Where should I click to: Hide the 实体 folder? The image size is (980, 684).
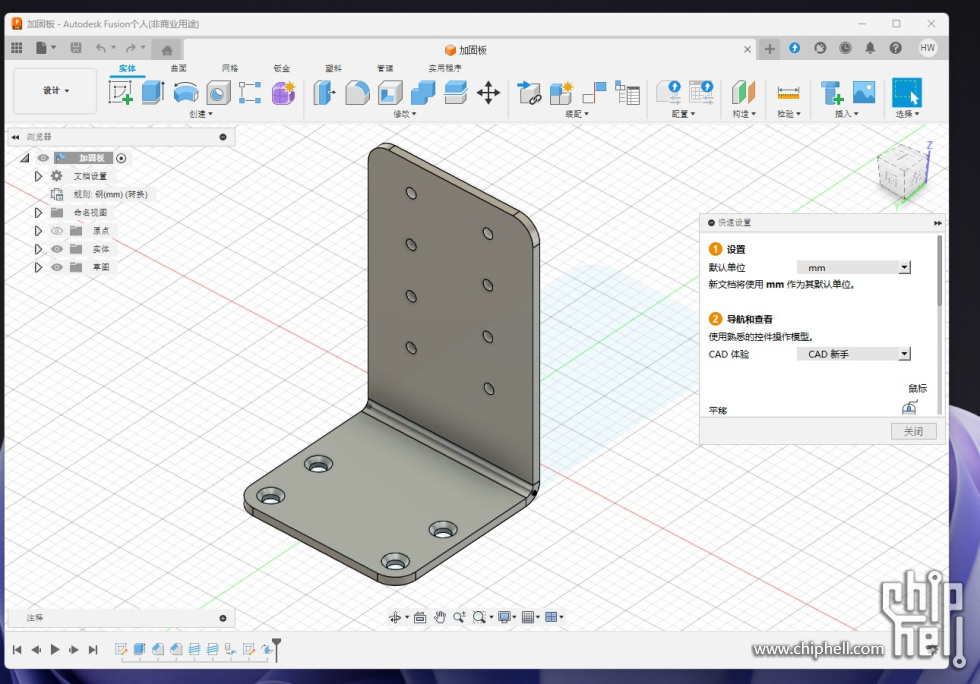[x=56, y=249]
